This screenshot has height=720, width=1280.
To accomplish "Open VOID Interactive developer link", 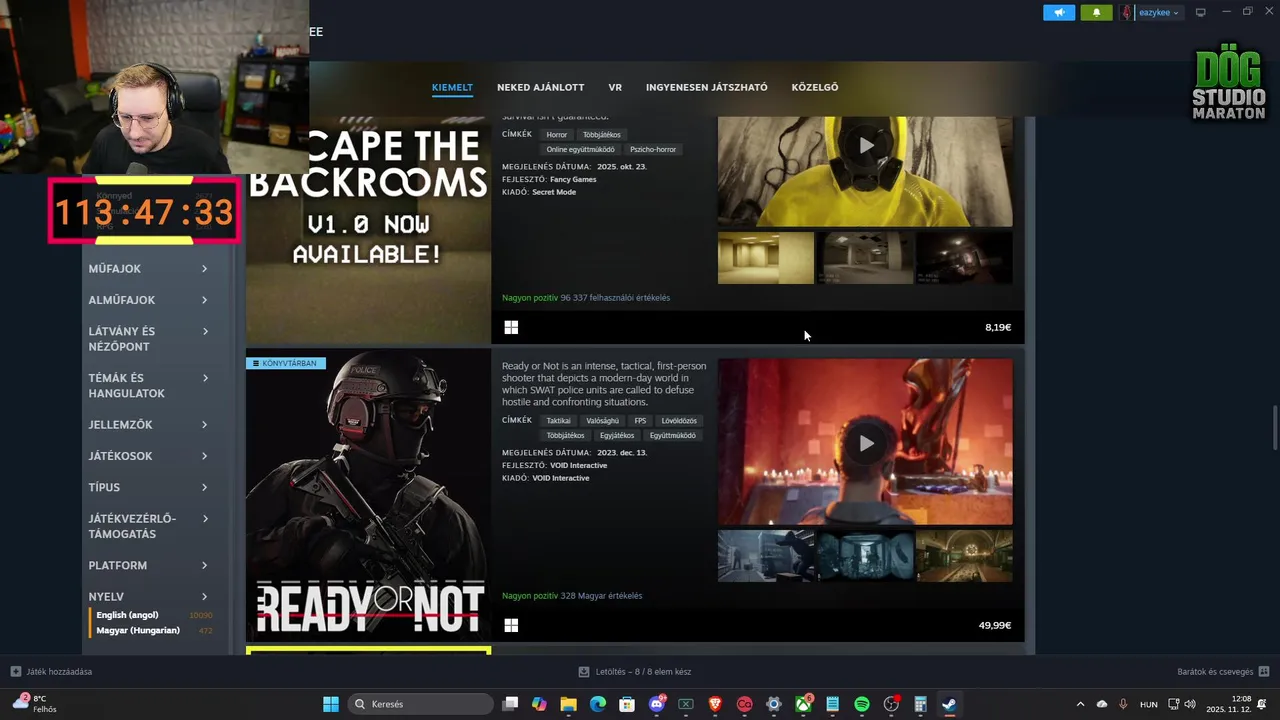I will [578, 466].
